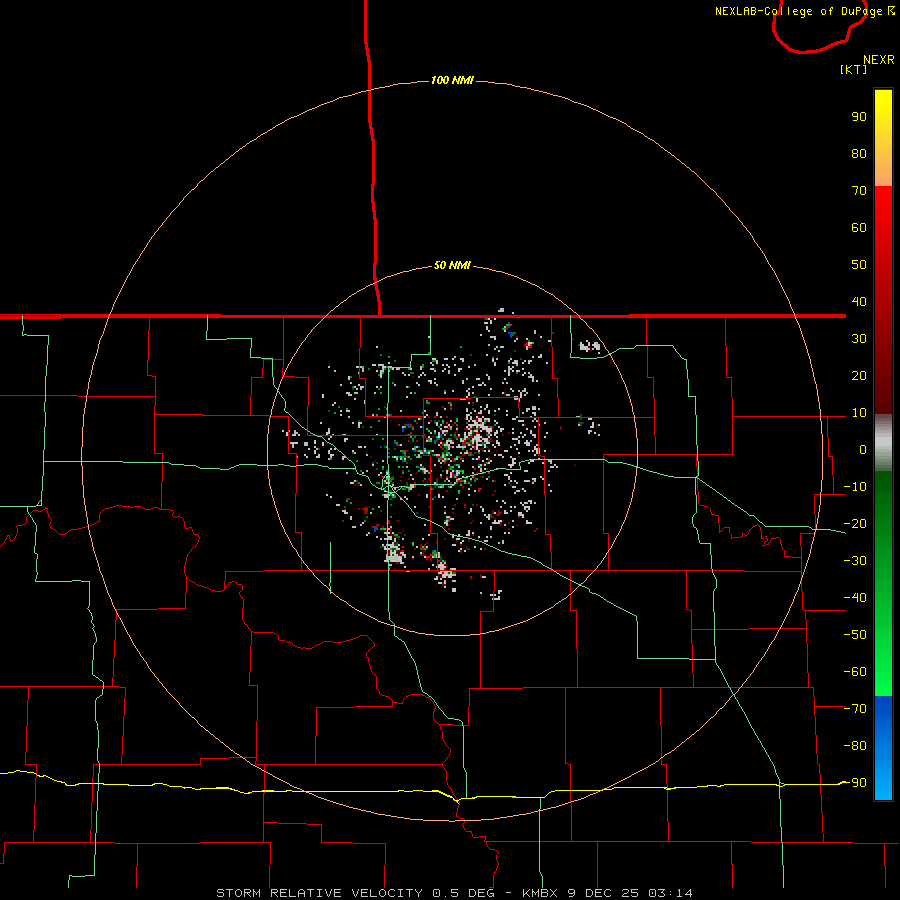The image size is (900, 900).
Task: Click the 90 value on the velocity scale
Action: point(859,117)
